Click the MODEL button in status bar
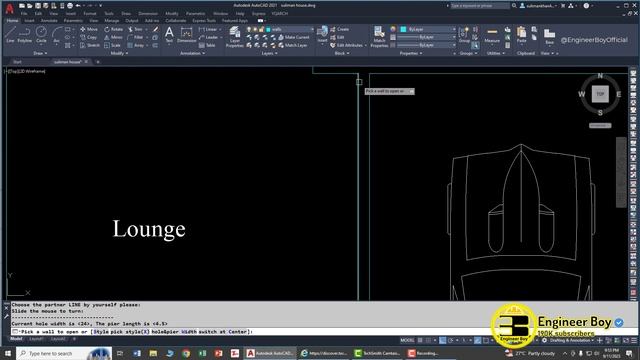 tap(407, 340)
